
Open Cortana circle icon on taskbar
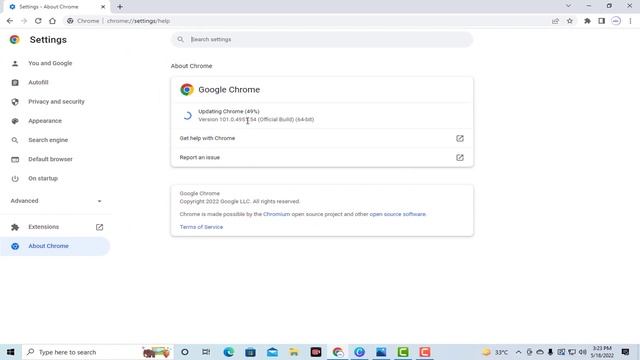[x=184, y=352]
